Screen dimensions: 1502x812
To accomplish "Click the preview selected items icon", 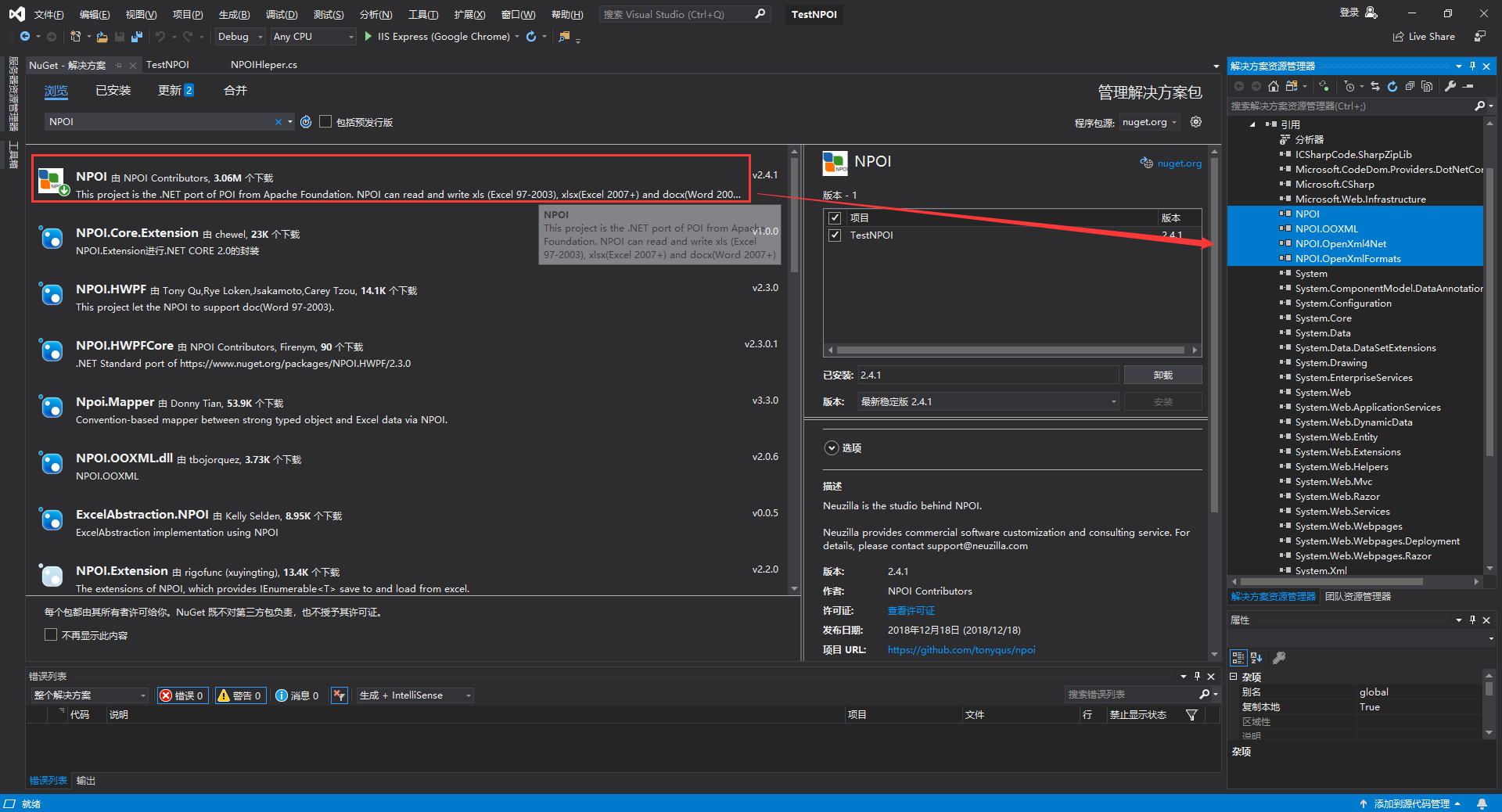I will click(1468, 86).
